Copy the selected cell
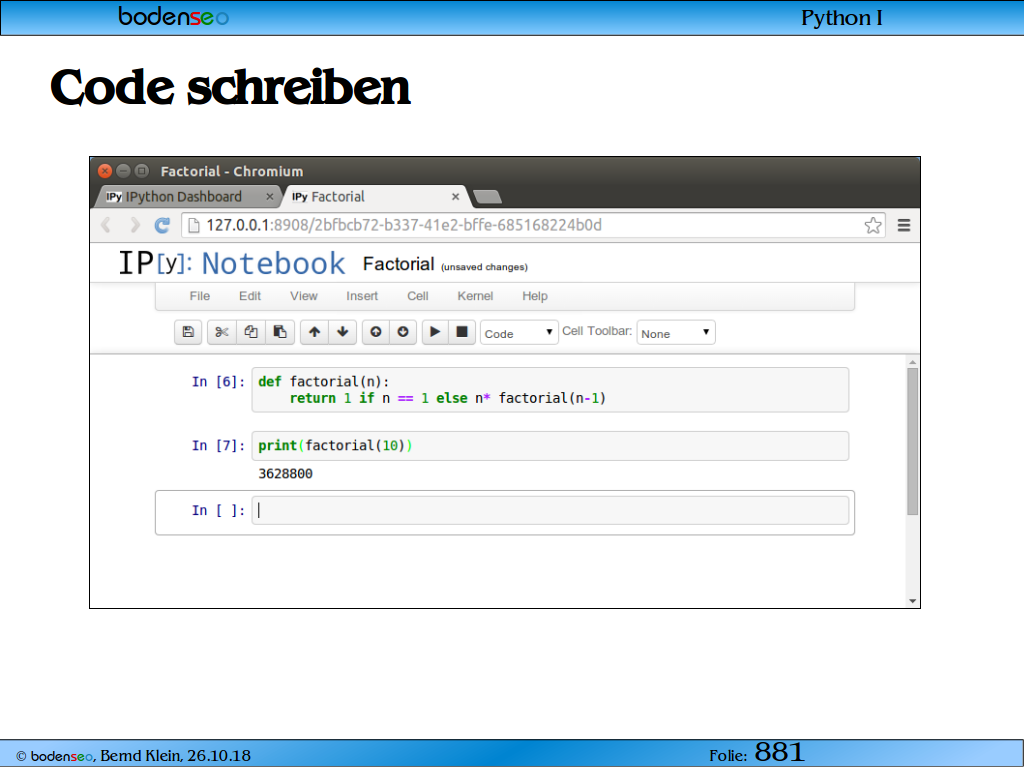Screen dimensions: 1024x768 [x=251, y=332]
